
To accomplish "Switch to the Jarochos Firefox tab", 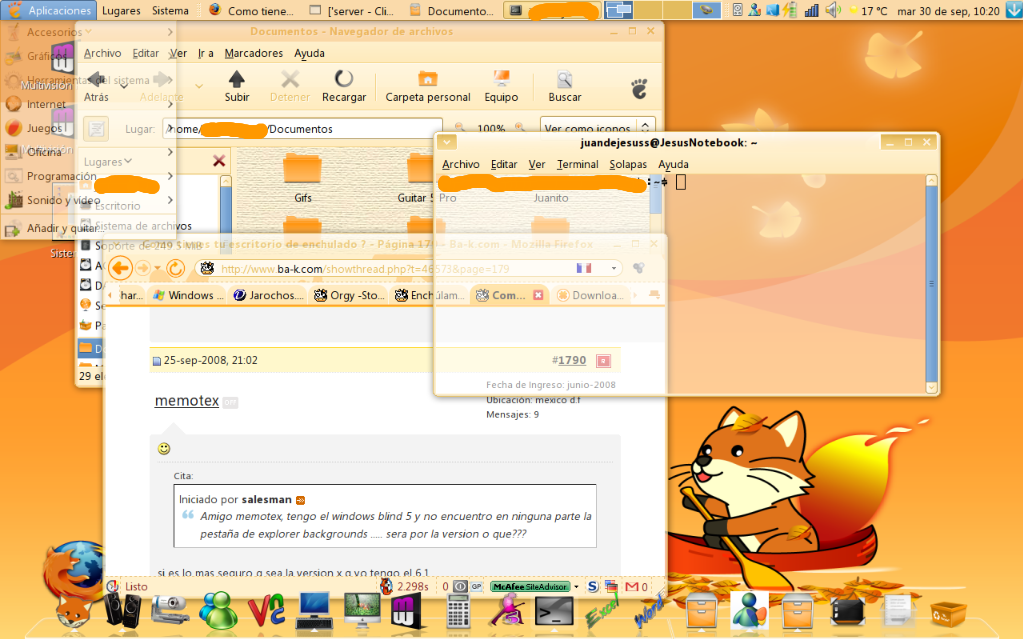I will click(x=268, y=295).
